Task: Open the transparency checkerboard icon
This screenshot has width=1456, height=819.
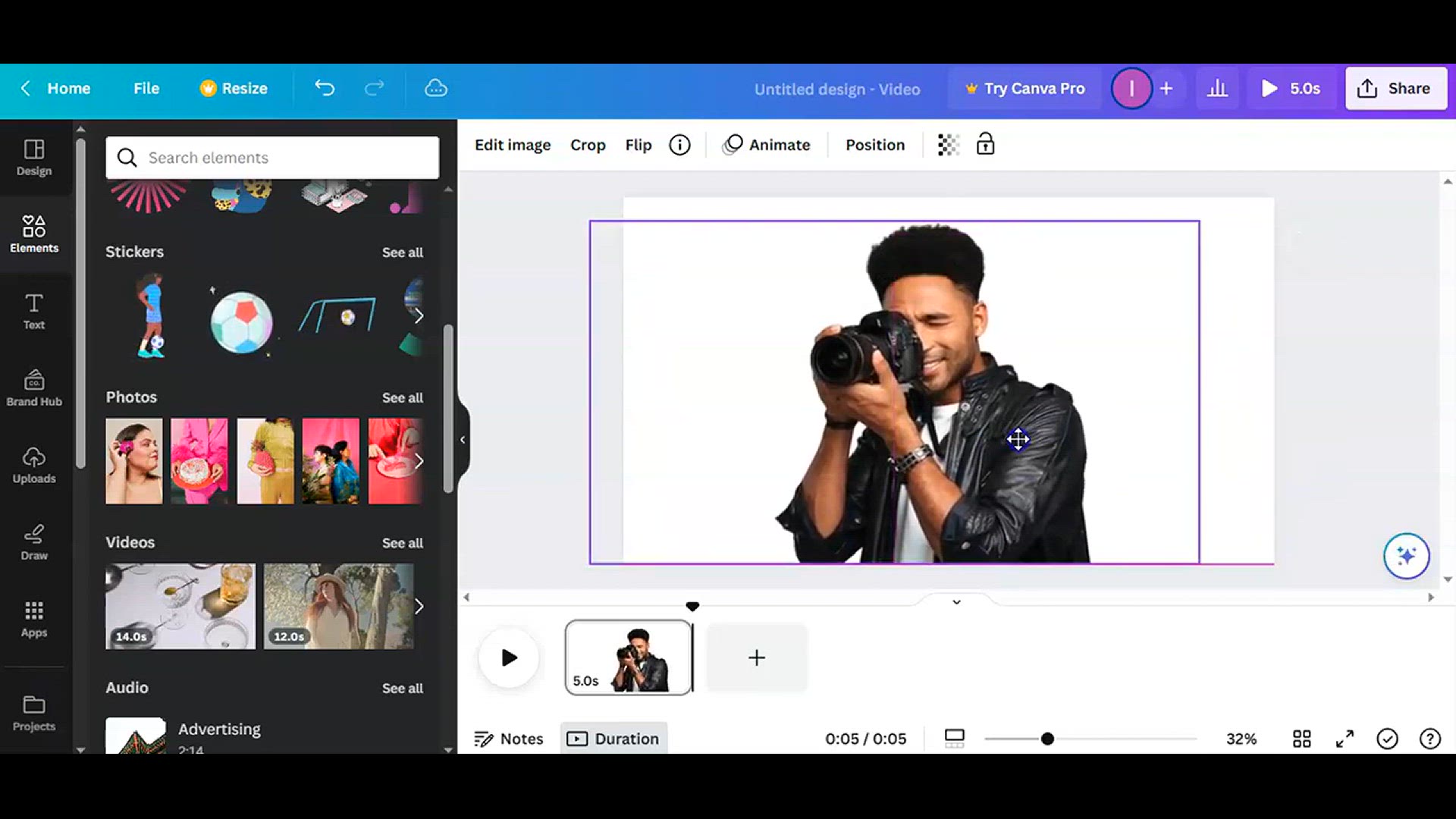Action: [x=948, y=145]
